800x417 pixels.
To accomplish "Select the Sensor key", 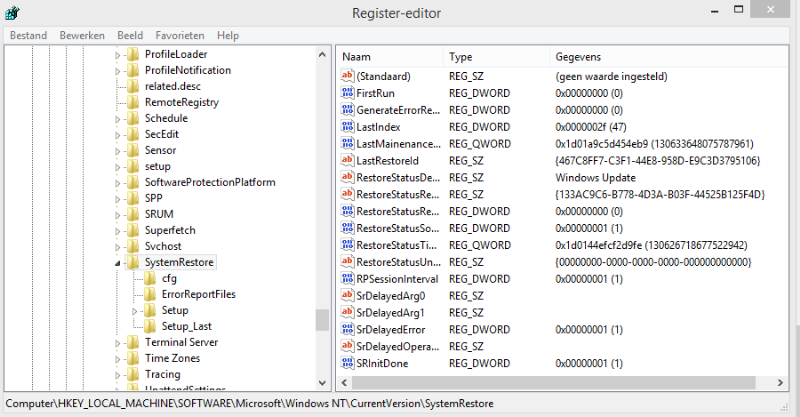I will click(160, 150).
